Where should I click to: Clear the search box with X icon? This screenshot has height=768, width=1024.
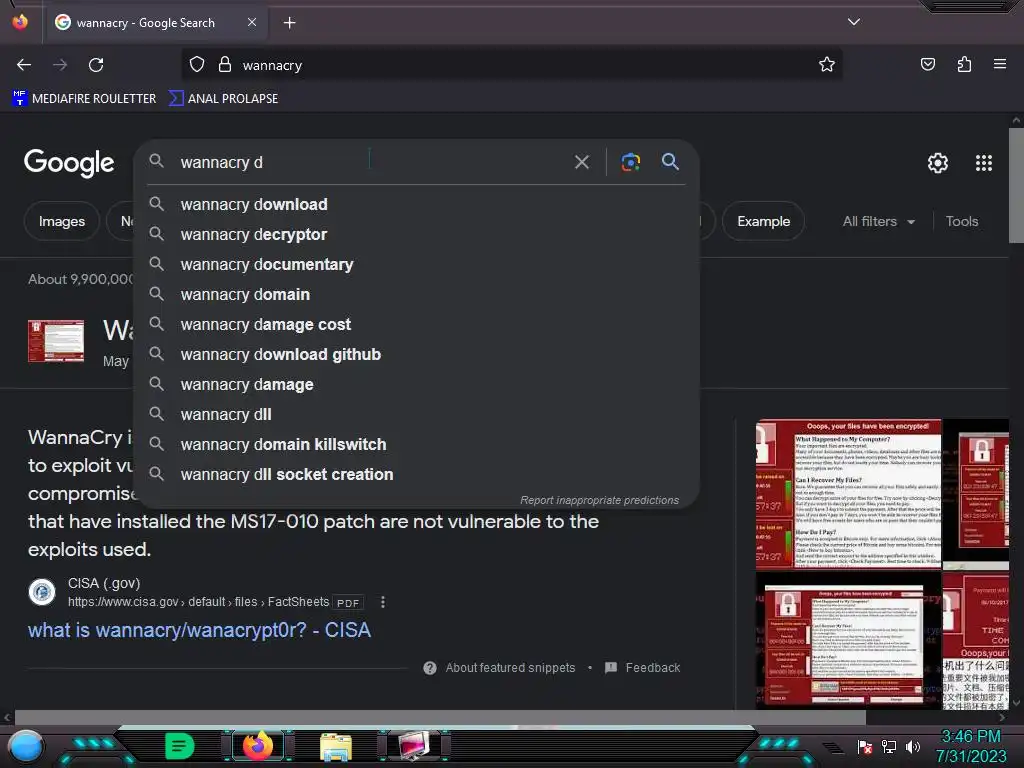[581, 162]
